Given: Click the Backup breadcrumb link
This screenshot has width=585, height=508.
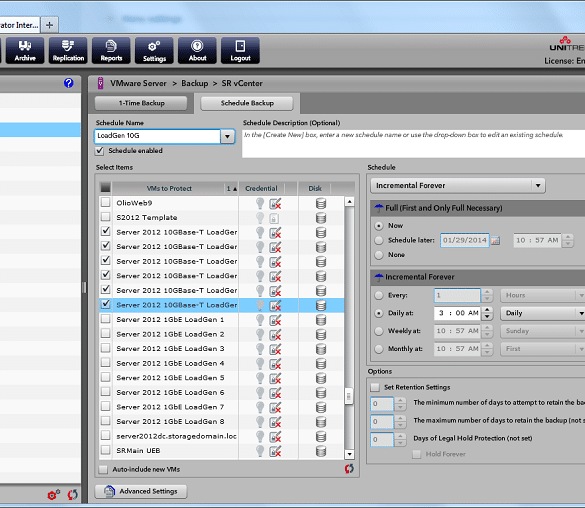Looking at the screenshot, I should coord(195,84).
